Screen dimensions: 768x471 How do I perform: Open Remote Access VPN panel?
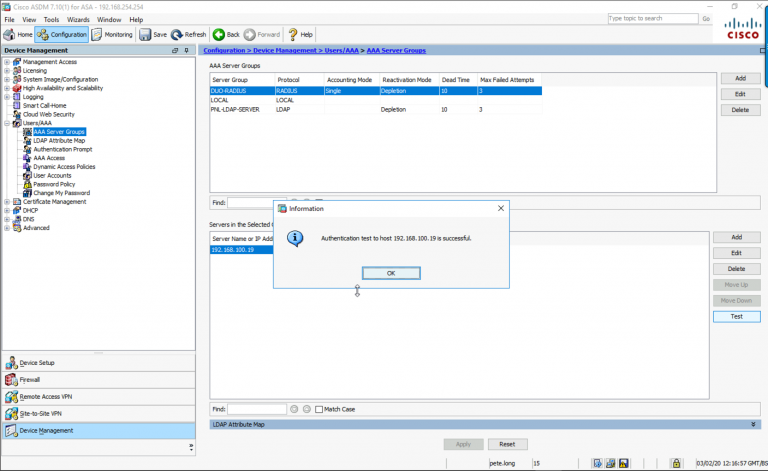[x=98, y=397]
